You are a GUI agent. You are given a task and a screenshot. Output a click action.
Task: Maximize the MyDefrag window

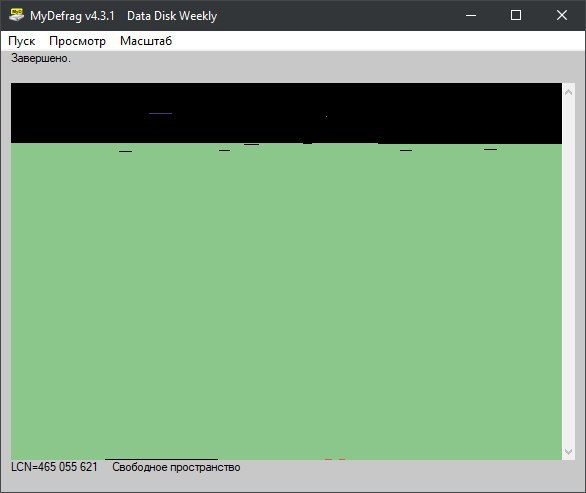pyautogui.click(x=516, y=15)
